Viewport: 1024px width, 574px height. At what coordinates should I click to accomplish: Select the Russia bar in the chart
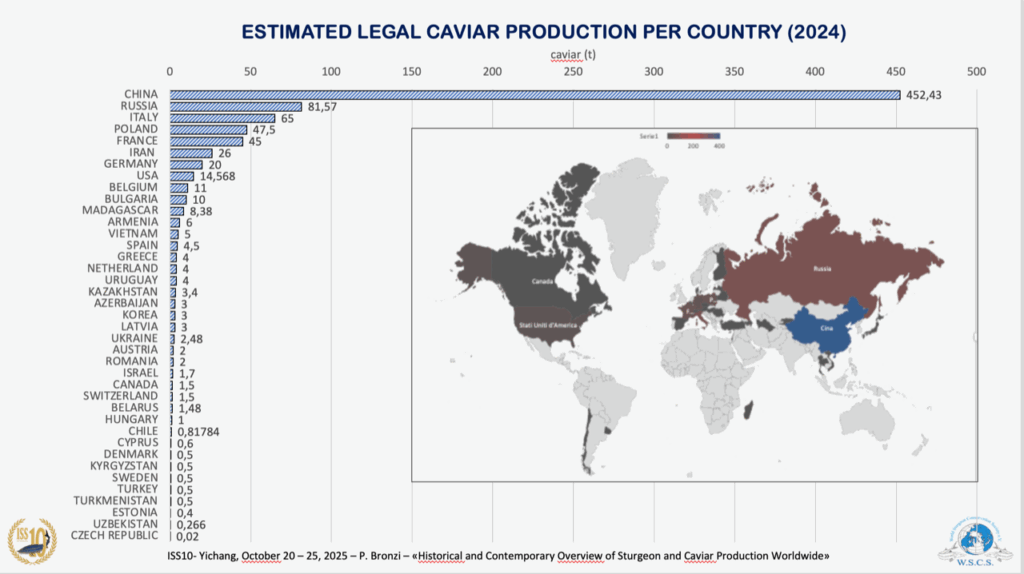235,107
